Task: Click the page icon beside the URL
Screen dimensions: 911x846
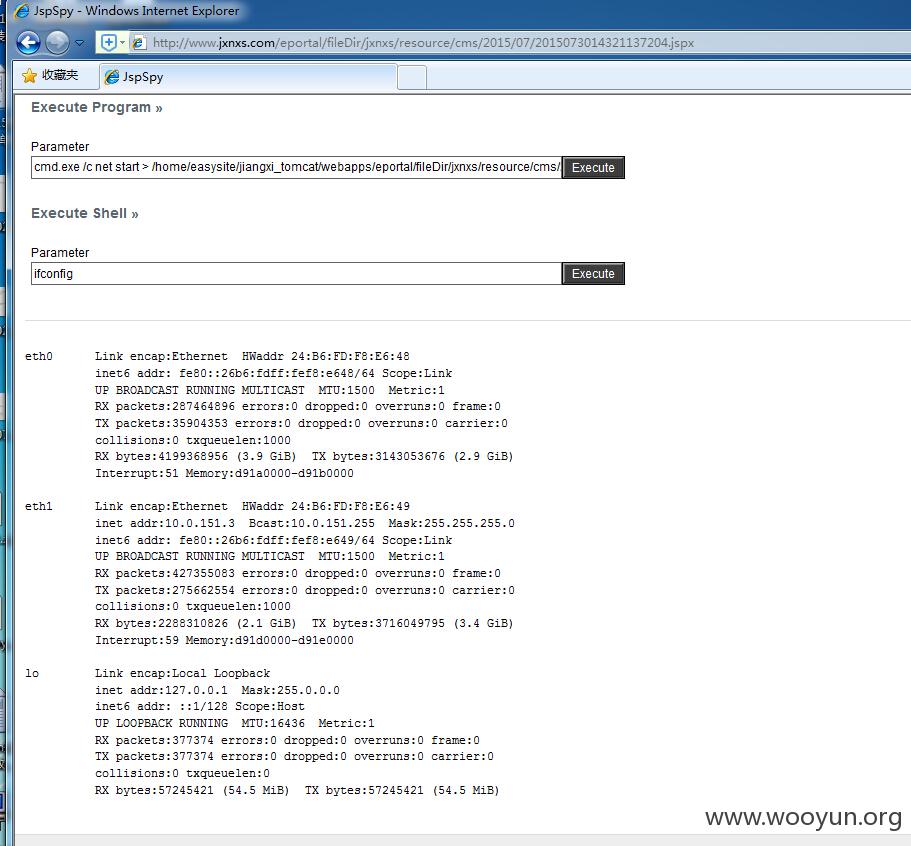Action: [x=139, y=42]
